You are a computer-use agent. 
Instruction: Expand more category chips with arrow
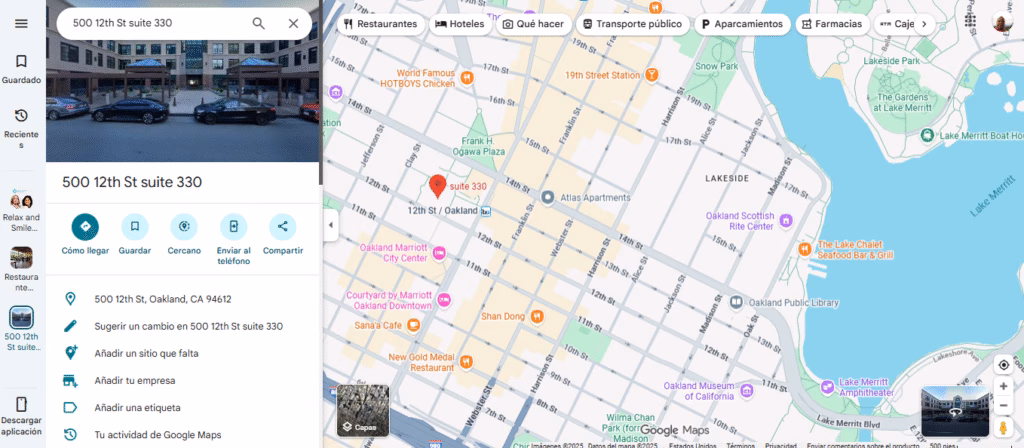(923, 24)
